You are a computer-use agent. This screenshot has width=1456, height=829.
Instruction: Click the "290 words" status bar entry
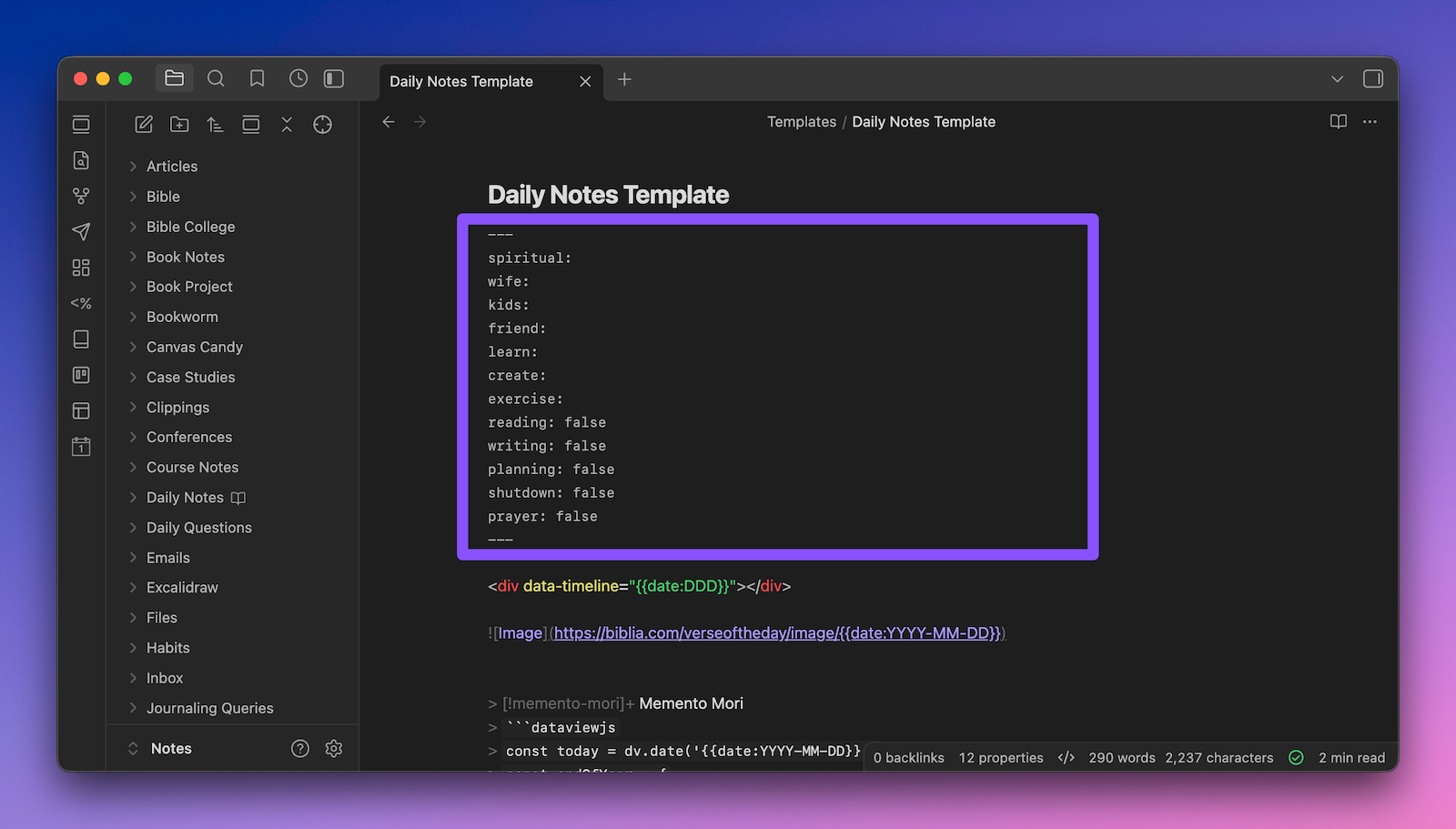[x=1122, y=758]
